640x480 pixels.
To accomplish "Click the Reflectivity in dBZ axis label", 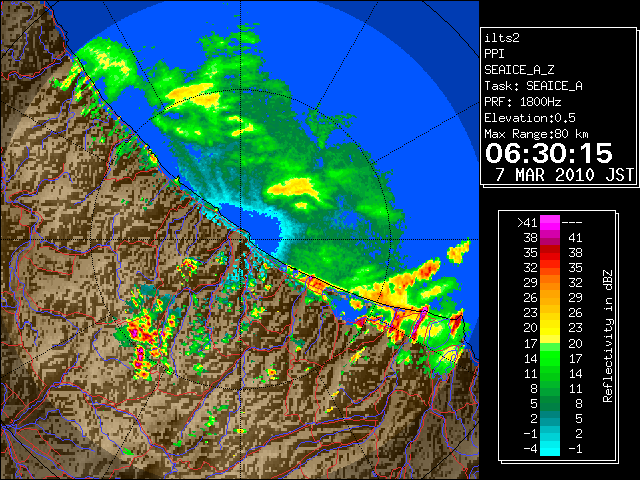I will pos(608,336).
